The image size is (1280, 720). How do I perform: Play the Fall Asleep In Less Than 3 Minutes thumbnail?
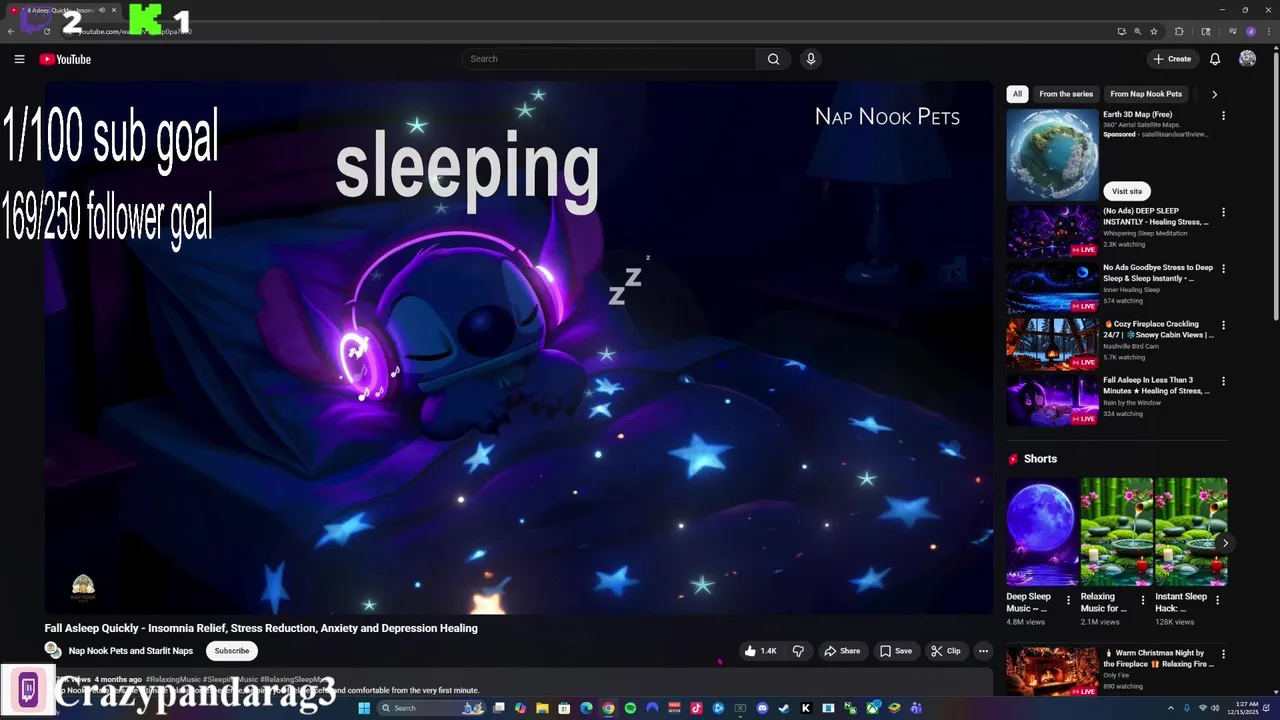tap(1052, 400)
